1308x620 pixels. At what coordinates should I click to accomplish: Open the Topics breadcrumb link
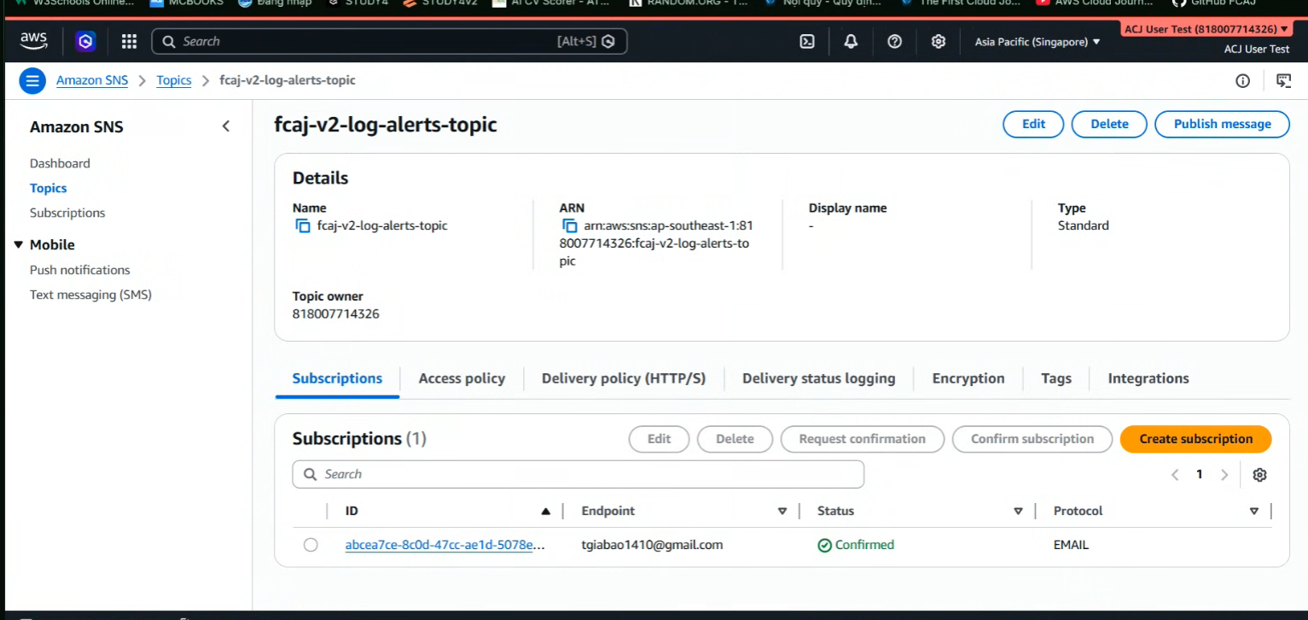(174, 81)
